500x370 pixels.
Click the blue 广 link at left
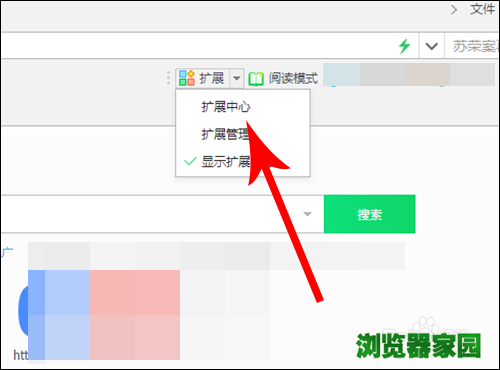7,253
